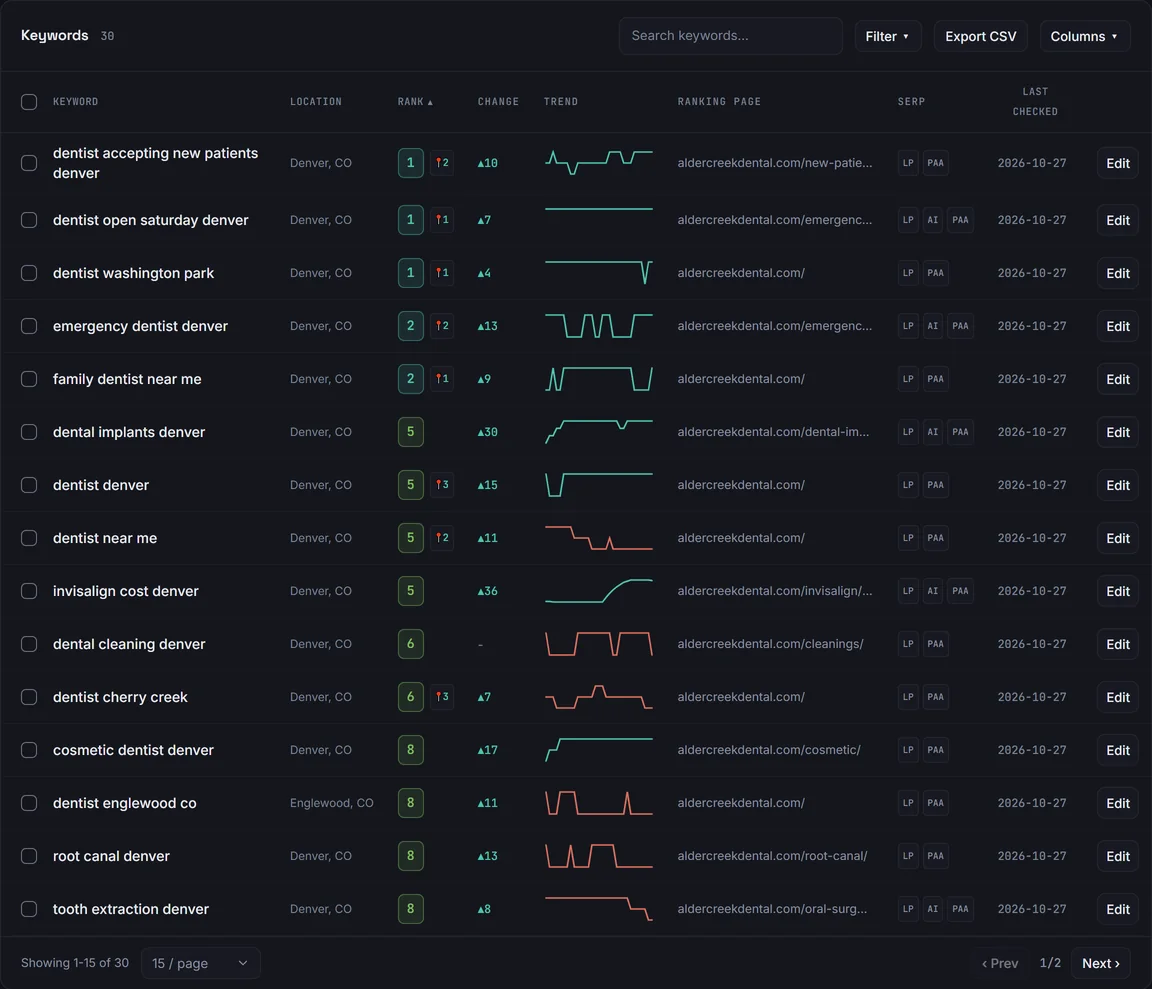Click the LP badge for cosmetic dentist denver
1152x989 pixels.
pos(908,749)
